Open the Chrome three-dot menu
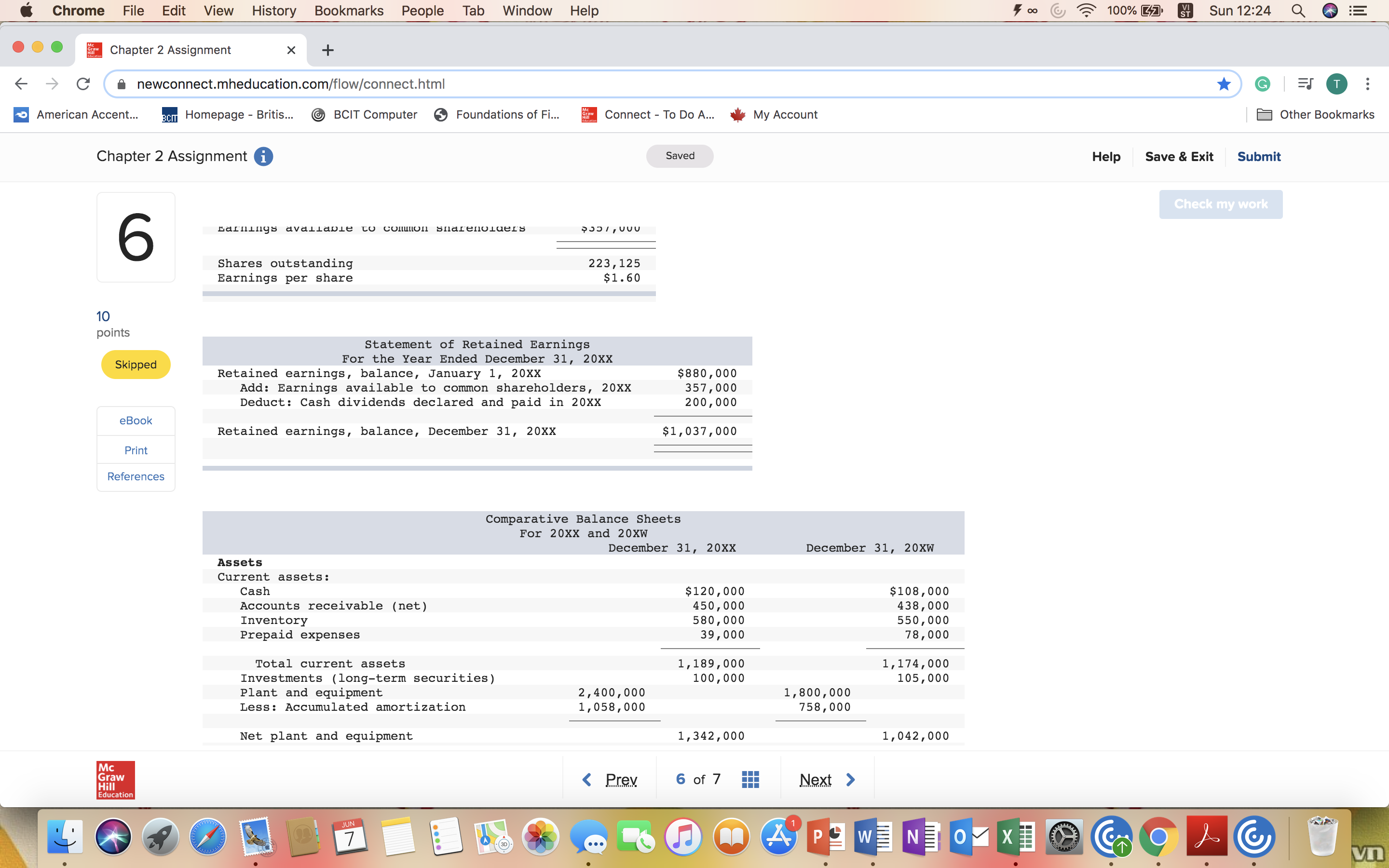This screenshot has height=868, width=1389. click(1368, 84)
